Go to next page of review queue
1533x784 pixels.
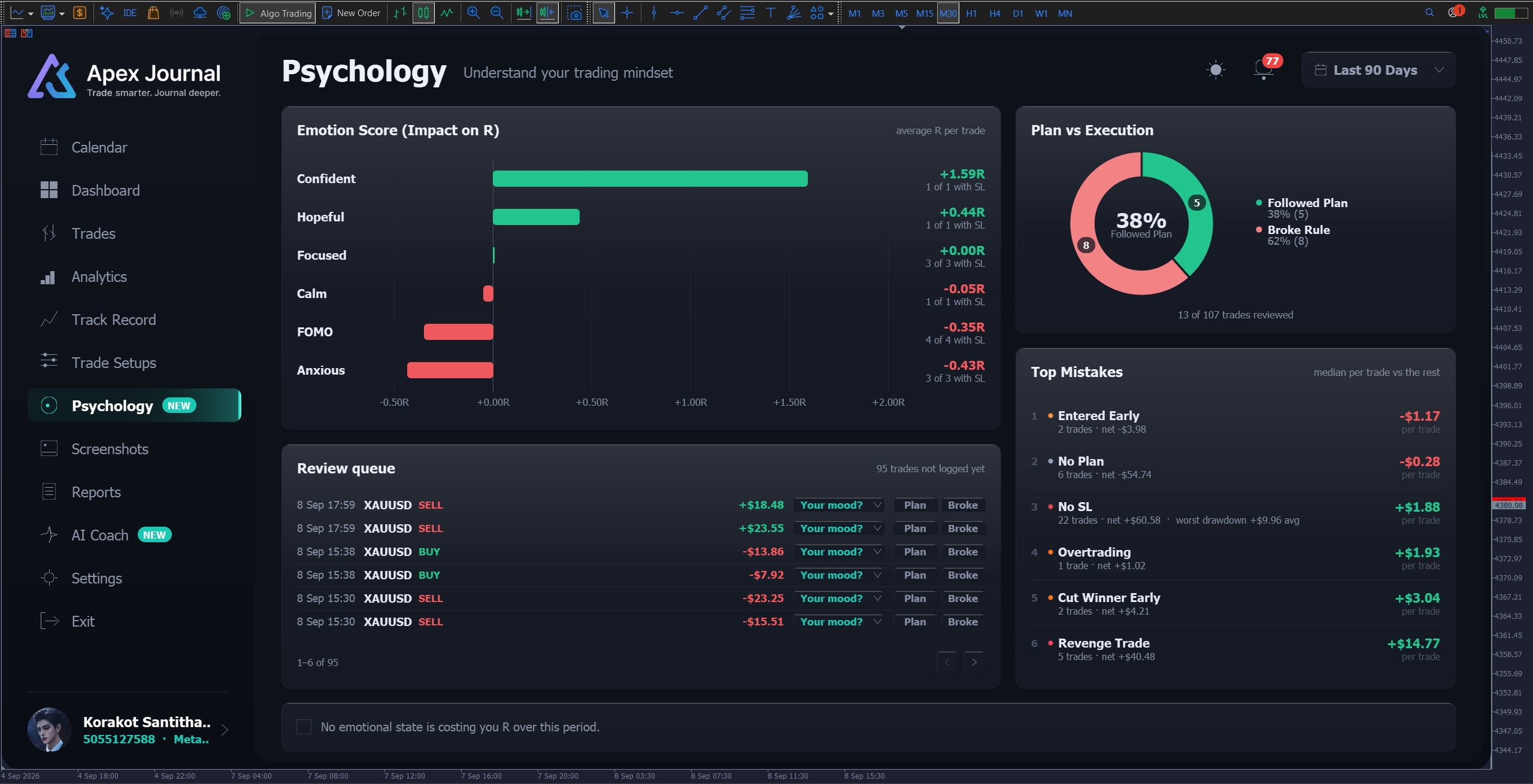click(974, 662)
